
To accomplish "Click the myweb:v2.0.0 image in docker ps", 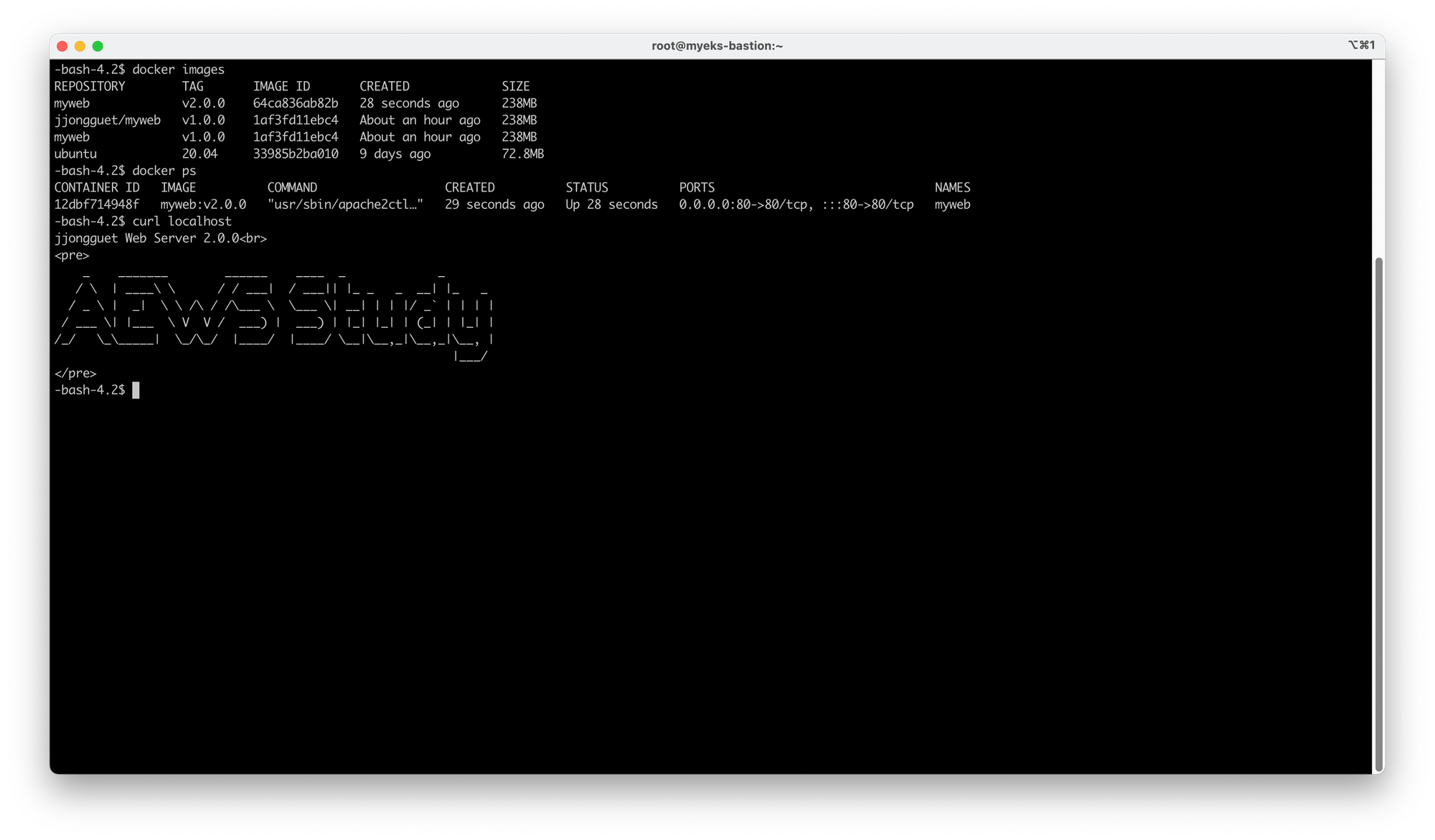I will point(203,204).
